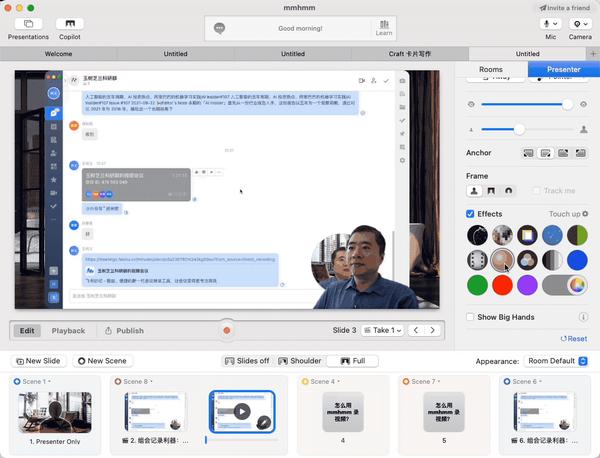Apply the skin-tone bubble effect

(x=502, y=260)
